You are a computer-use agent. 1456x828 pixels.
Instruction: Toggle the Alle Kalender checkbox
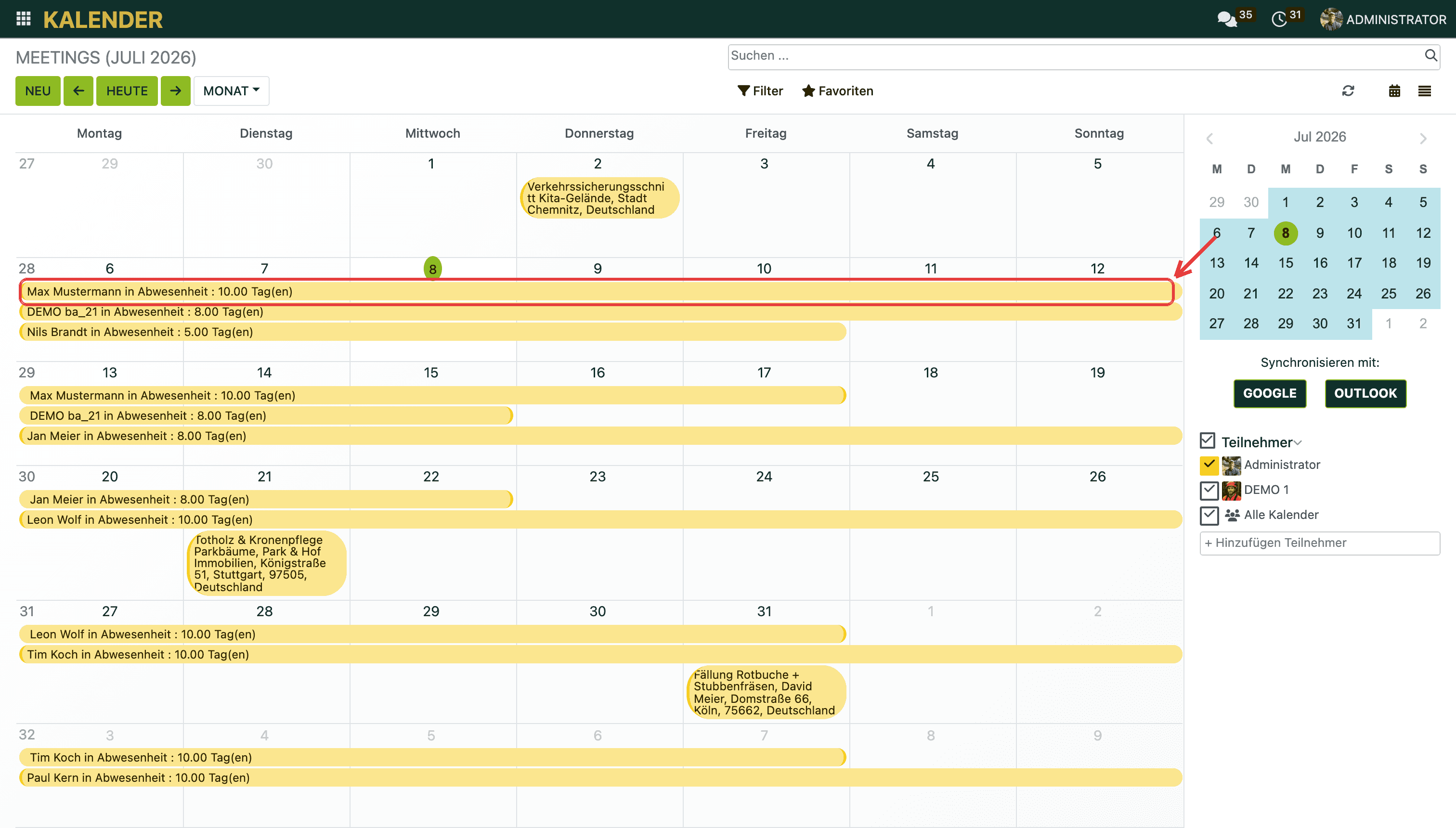point(1209,515)
